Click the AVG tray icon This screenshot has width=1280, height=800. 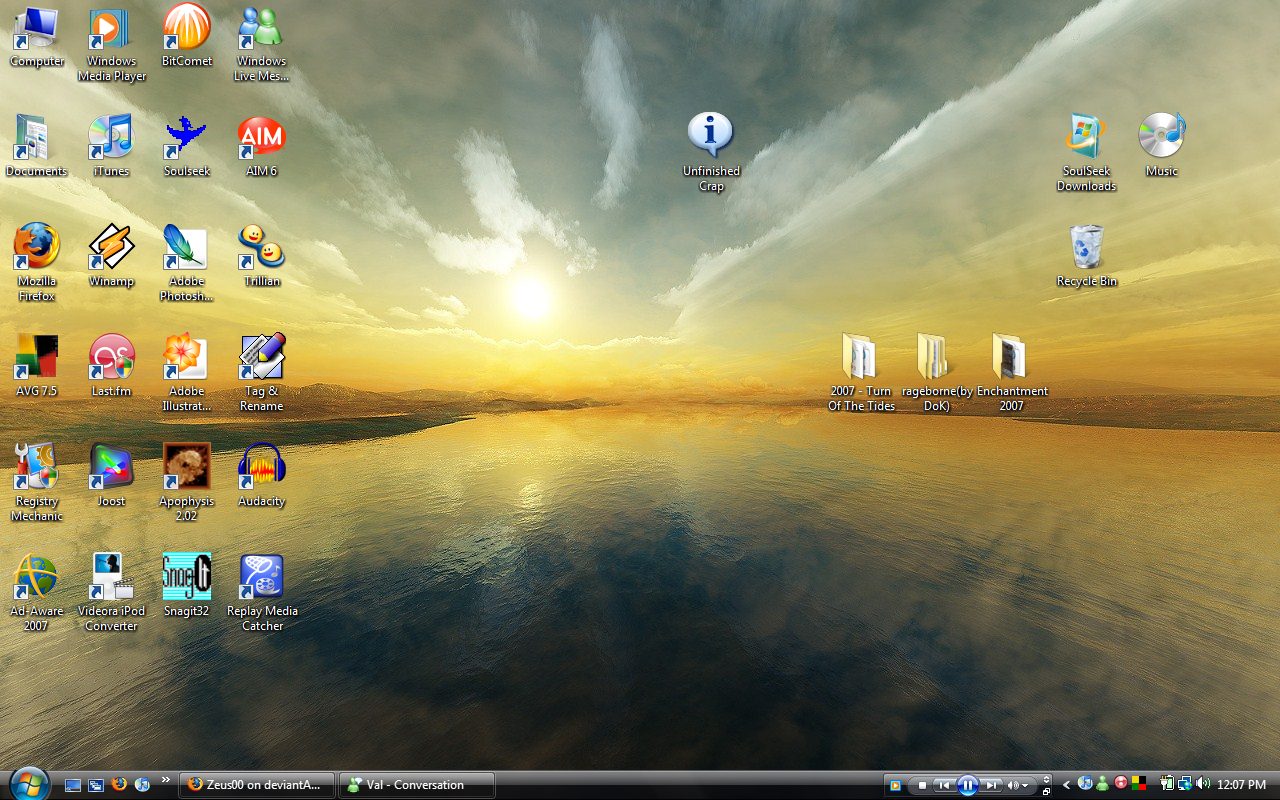click(1139, 783)
